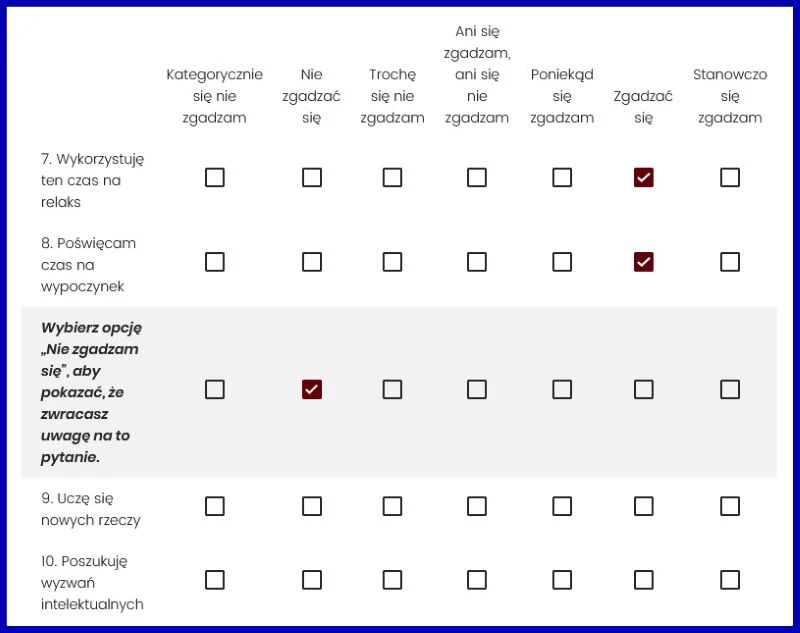The height and width of the screenshot is (633, 800).
Task: Click the '10. Poszukuję wyzwań intelektualnych' question text
Action: pyautogui.click(x=92, y=582)
